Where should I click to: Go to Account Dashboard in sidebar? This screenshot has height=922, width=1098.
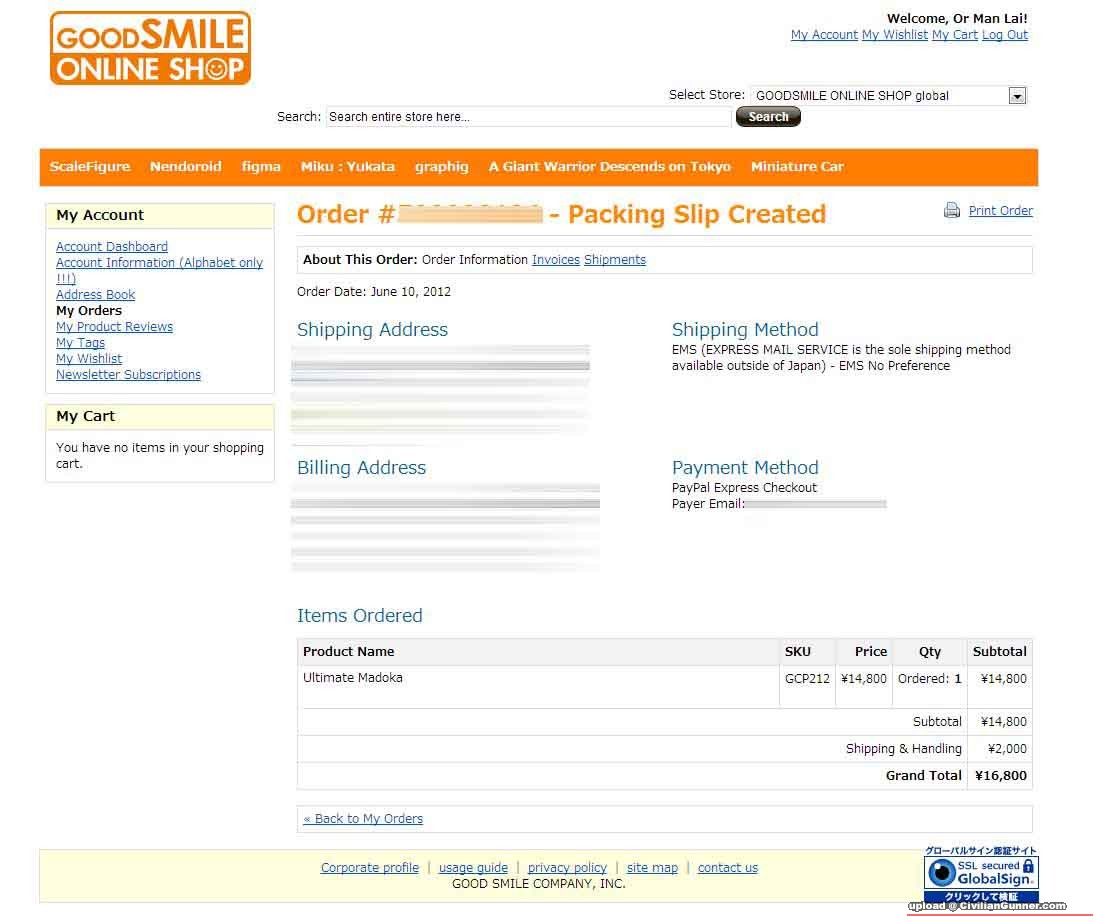(112, 247)
